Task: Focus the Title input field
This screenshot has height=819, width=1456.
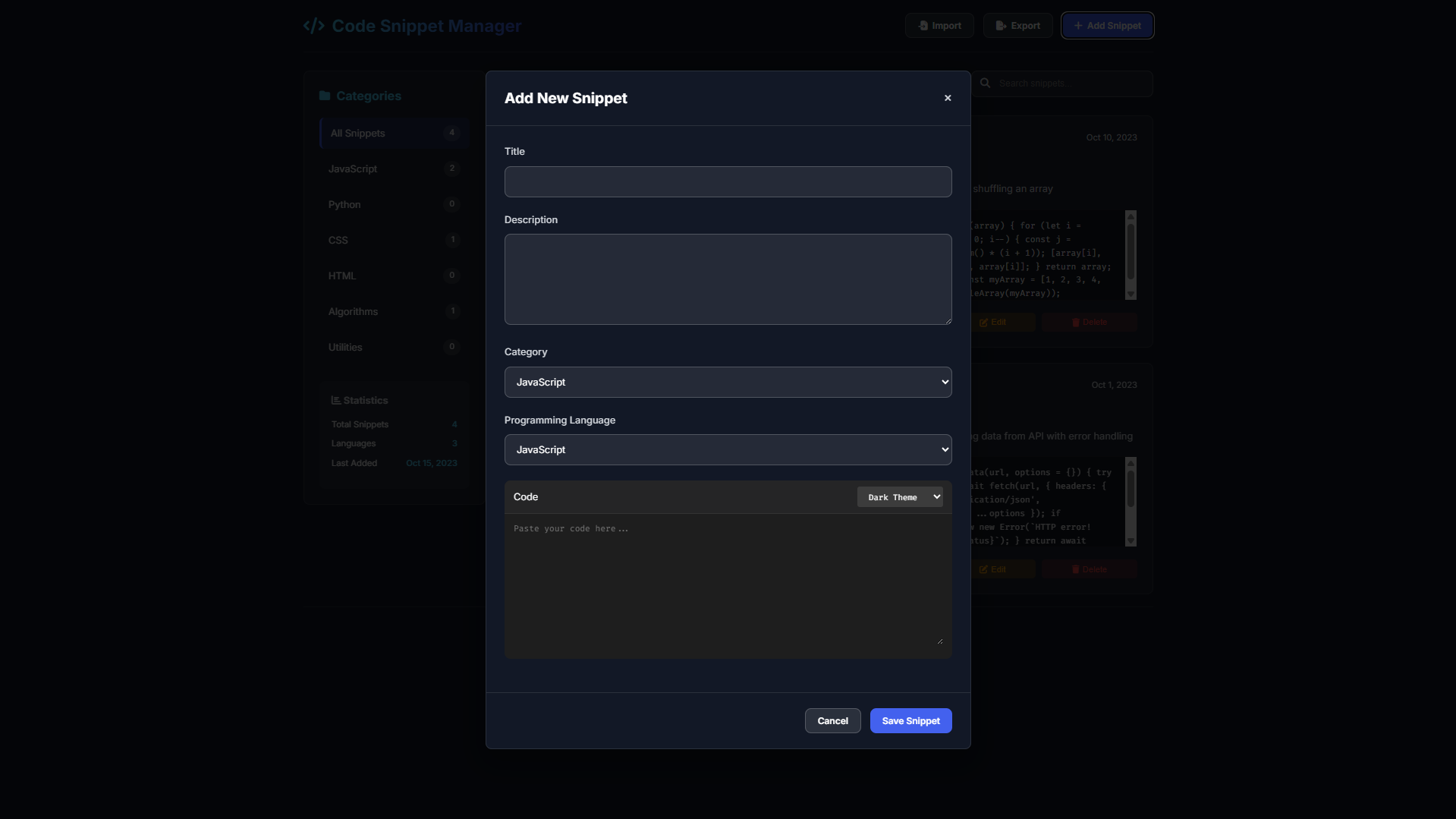Action: 728,182
